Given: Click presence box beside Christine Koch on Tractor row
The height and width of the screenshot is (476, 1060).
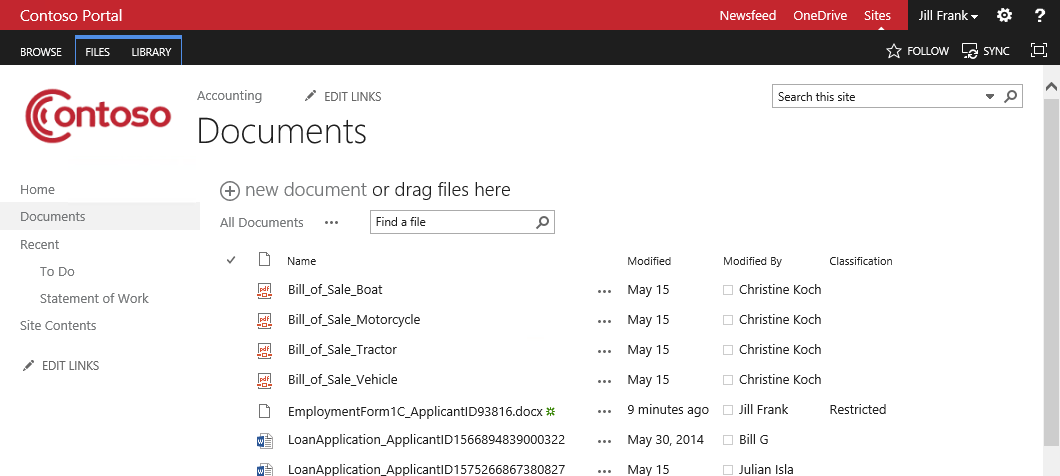Looking at the screenshot, I should (728, 350).
